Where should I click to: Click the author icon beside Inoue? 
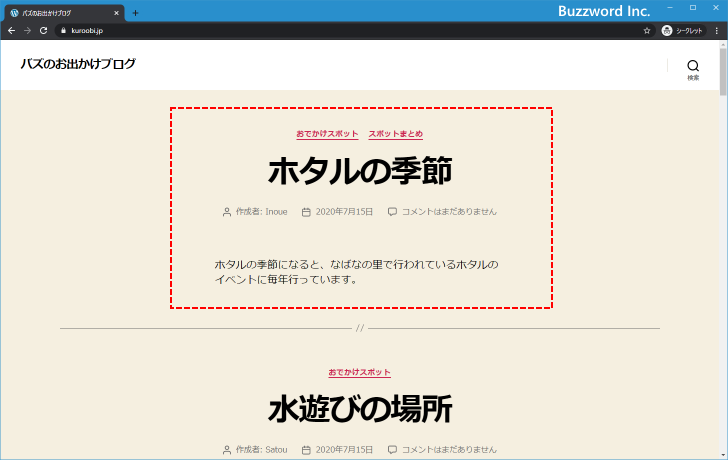click(227, 212)
